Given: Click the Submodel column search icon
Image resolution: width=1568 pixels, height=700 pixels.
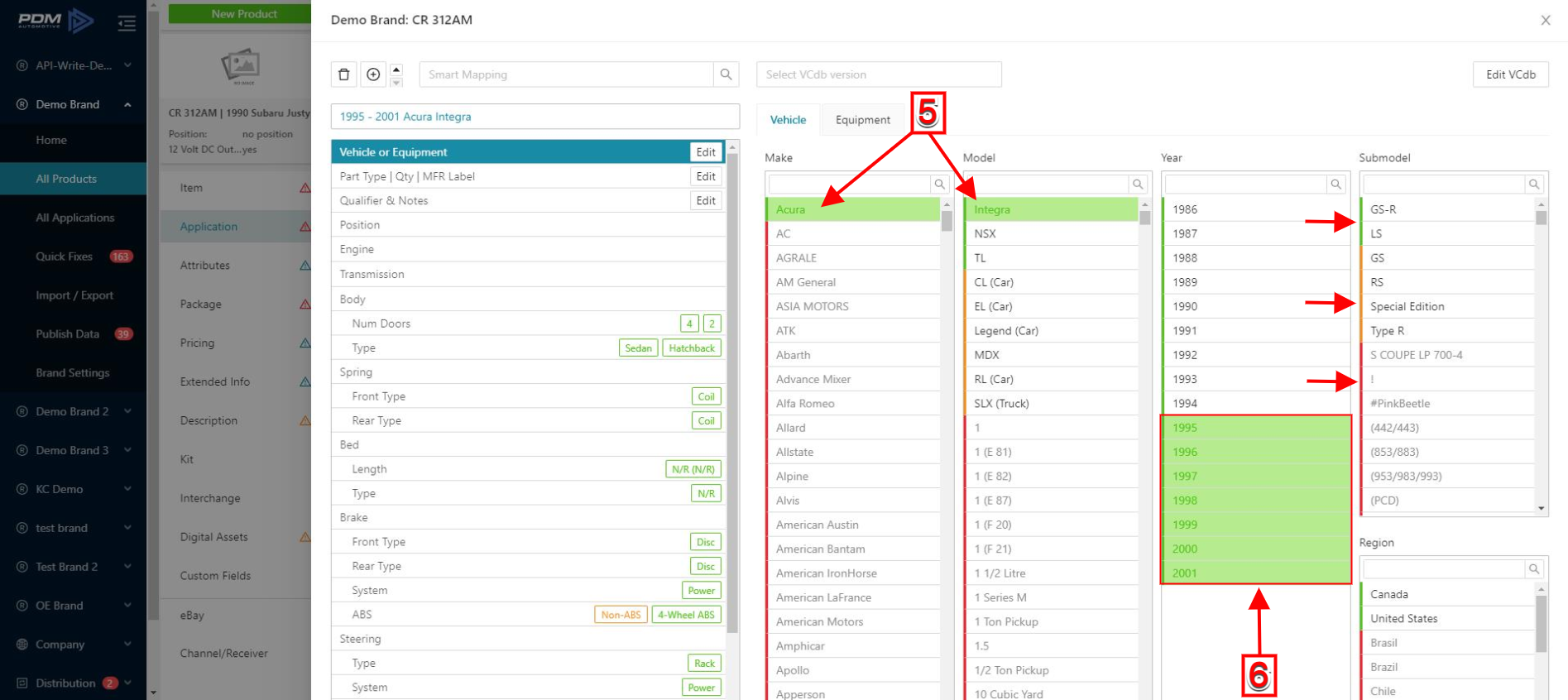Looking at the screenshot, I should point(1534,184).
